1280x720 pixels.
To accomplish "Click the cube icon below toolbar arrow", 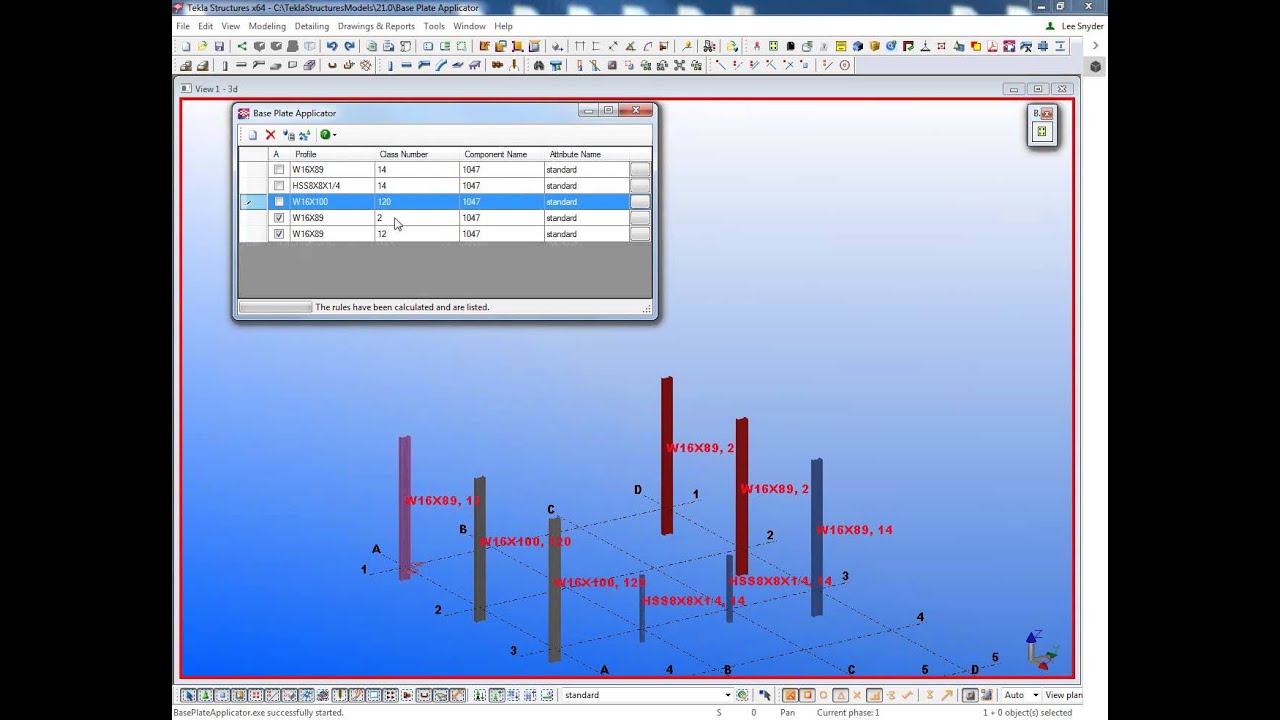I will click(x=1095, y=66).
